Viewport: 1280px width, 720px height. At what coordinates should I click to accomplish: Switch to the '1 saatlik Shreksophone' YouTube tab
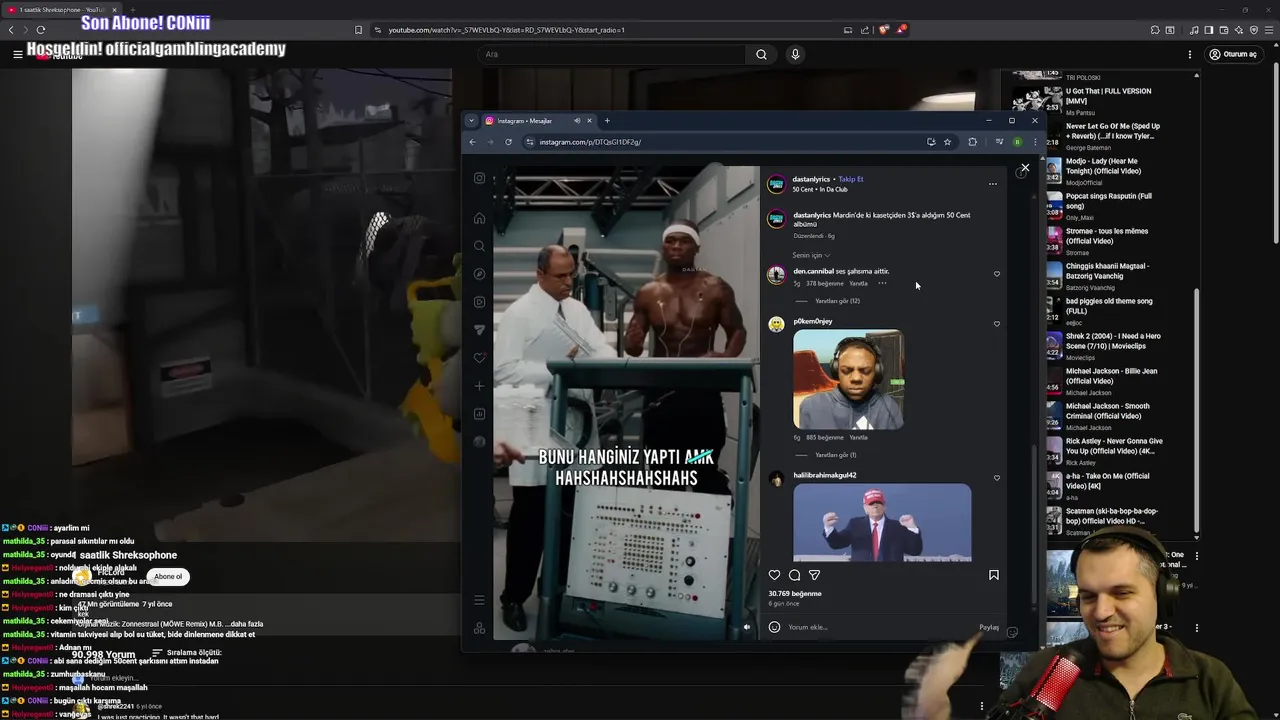62,10
